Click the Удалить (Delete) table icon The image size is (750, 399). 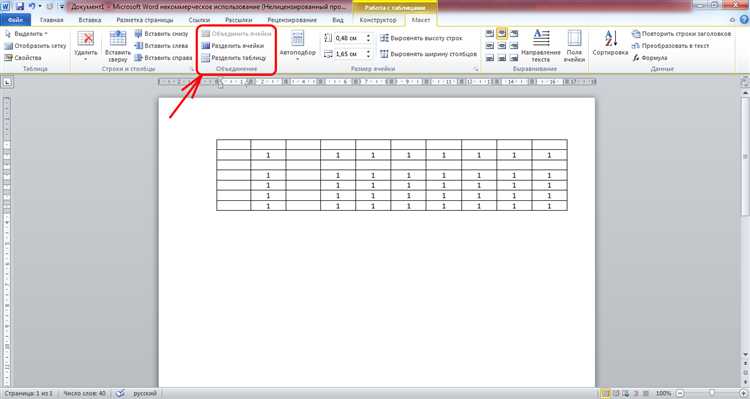click(x=86, y=45)
